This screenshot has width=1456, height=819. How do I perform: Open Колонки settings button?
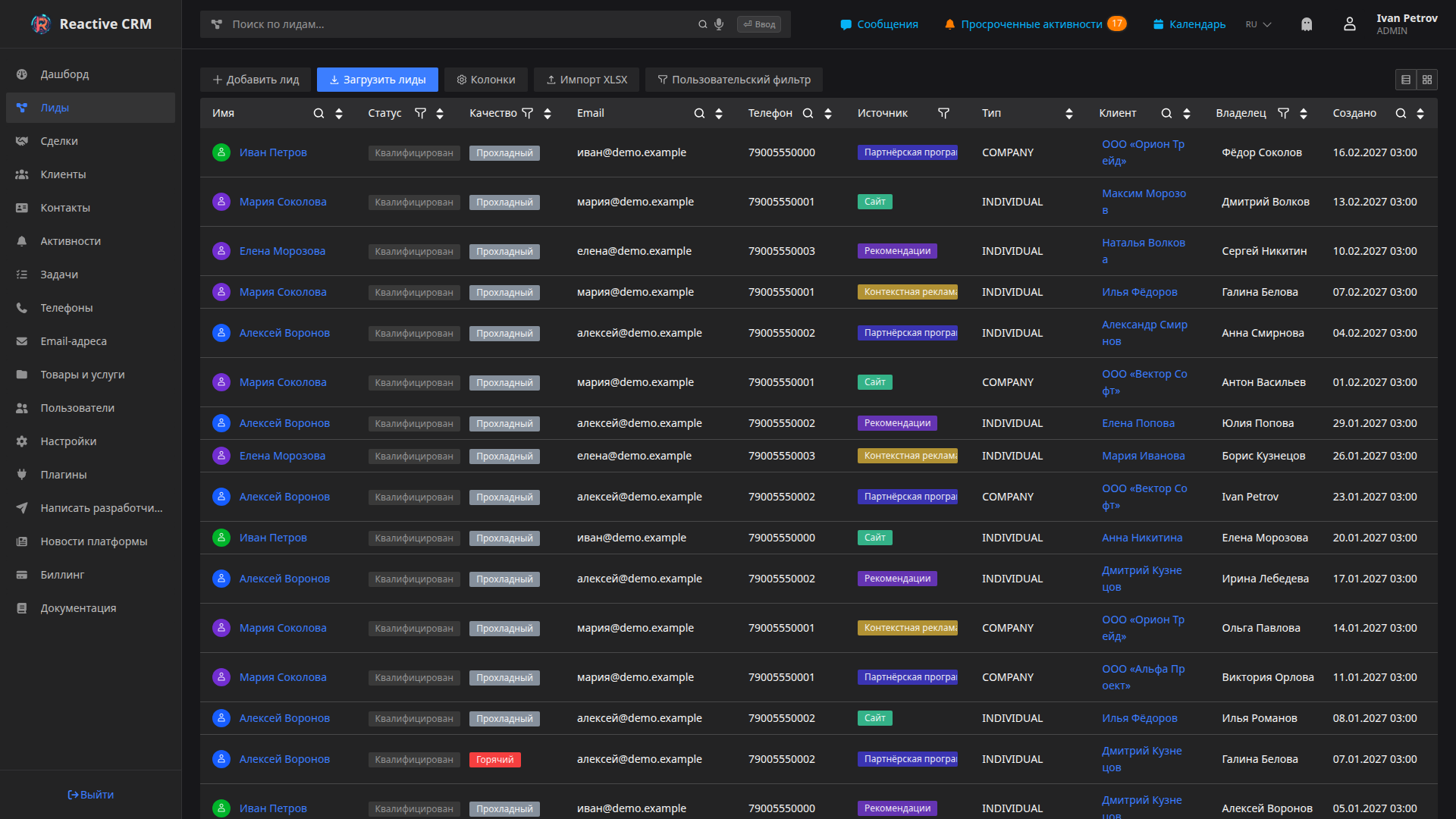486,80
